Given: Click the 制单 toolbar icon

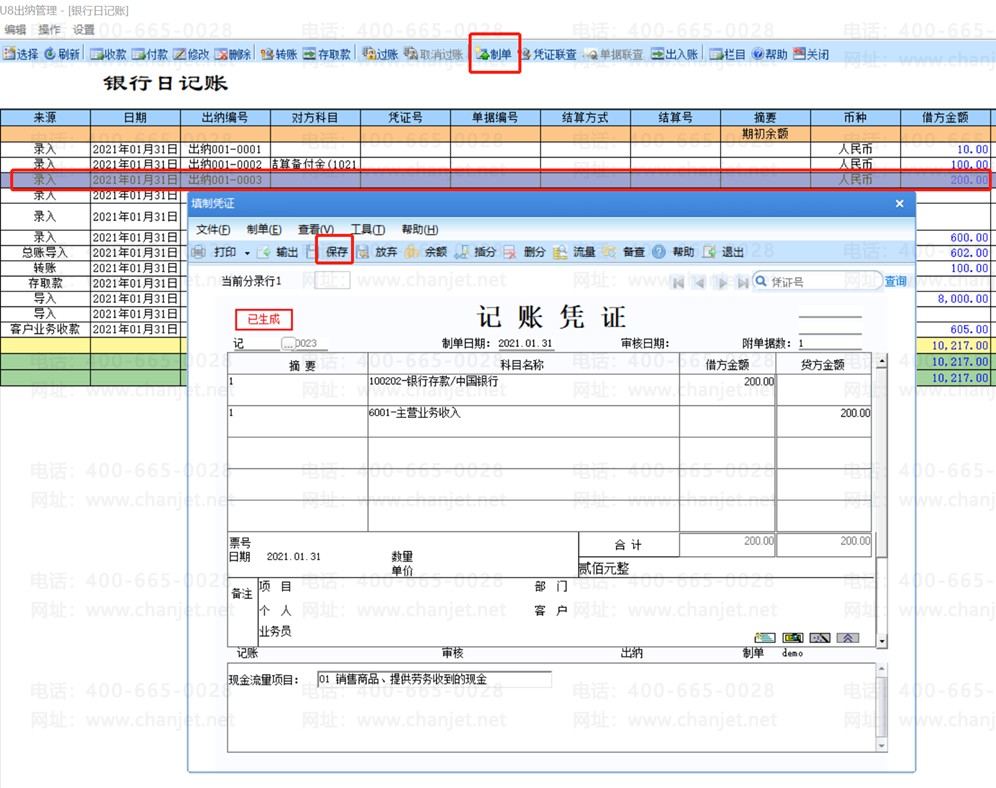Looking at the screenshot, I should click(494, 54).
